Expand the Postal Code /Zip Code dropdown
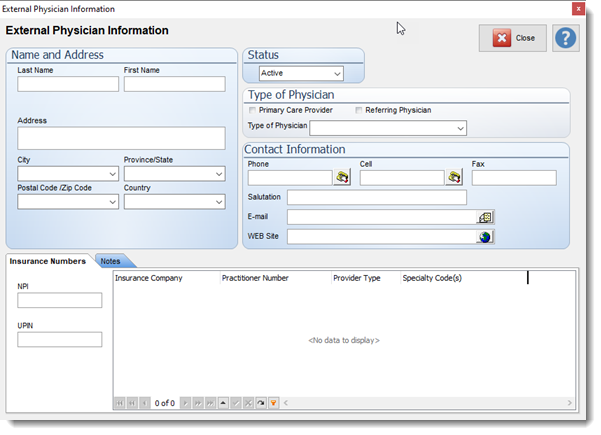 [112, 202]
